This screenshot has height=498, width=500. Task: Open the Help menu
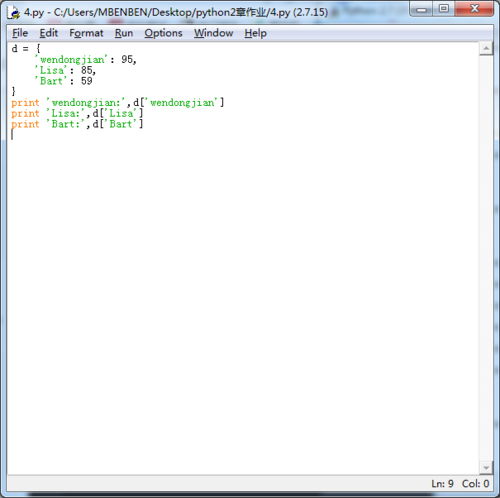pyautogui.click(x=255, y=33)
